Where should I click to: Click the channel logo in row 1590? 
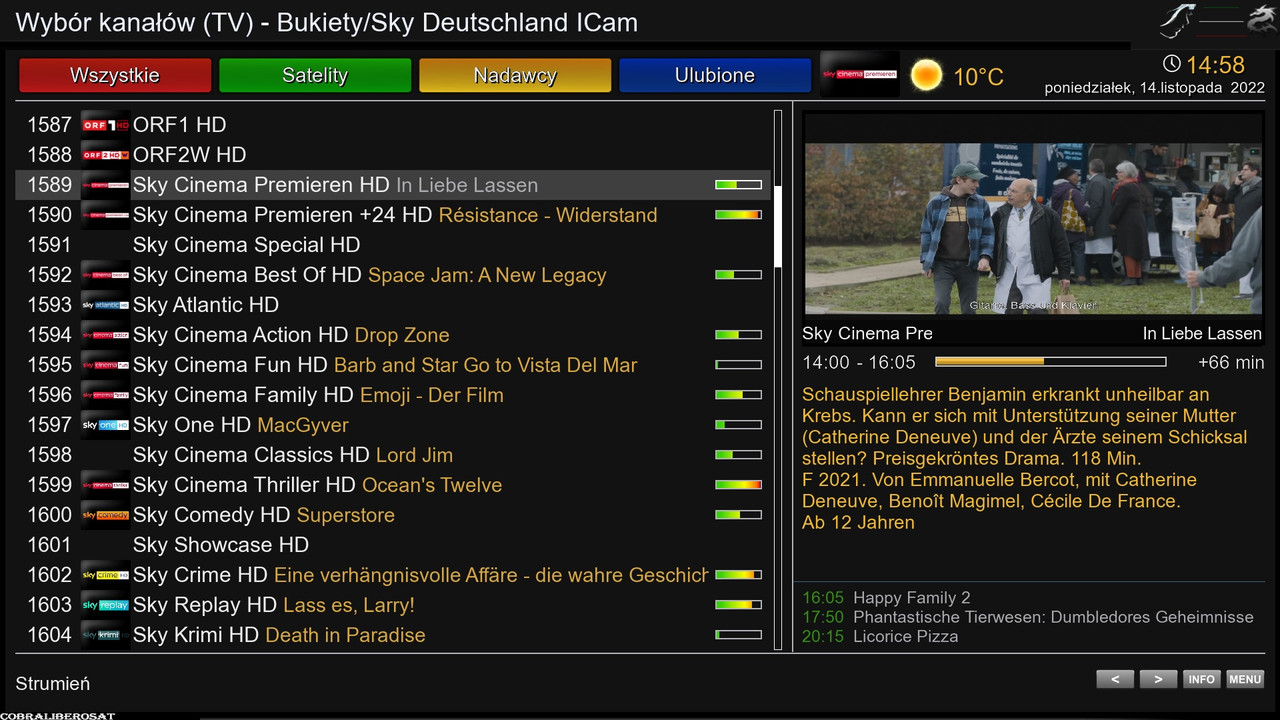coord(105,215)
